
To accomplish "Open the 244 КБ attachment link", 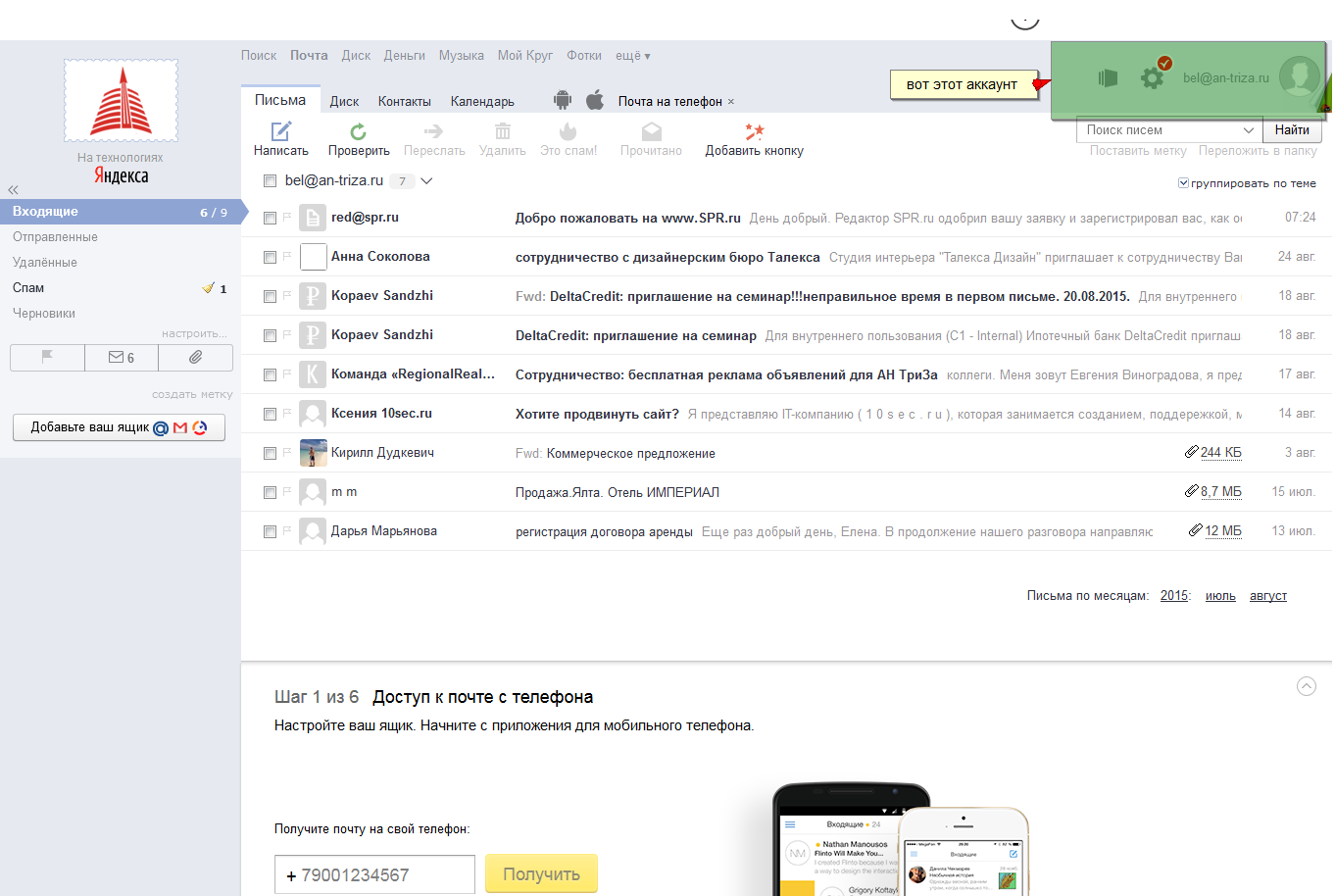I will point(1221,452).
